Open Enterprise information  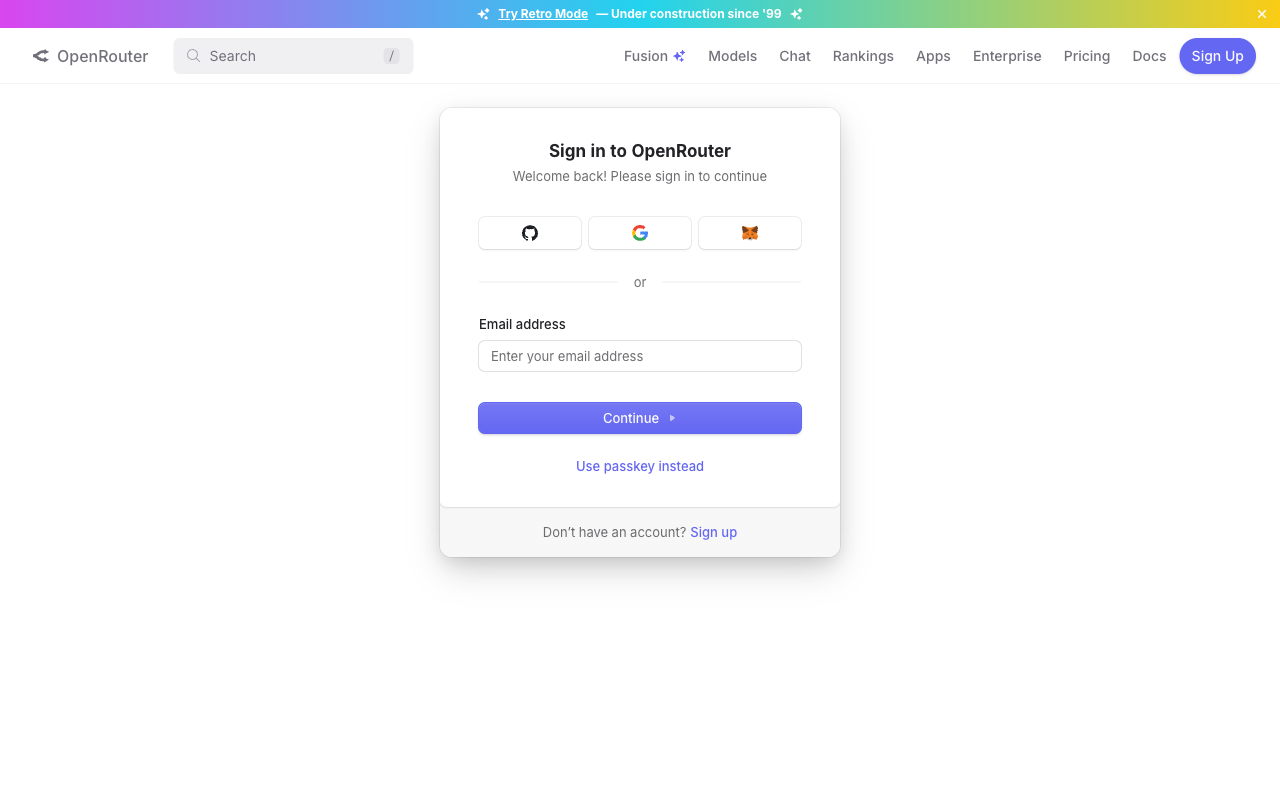click(x=1007, y=56)
